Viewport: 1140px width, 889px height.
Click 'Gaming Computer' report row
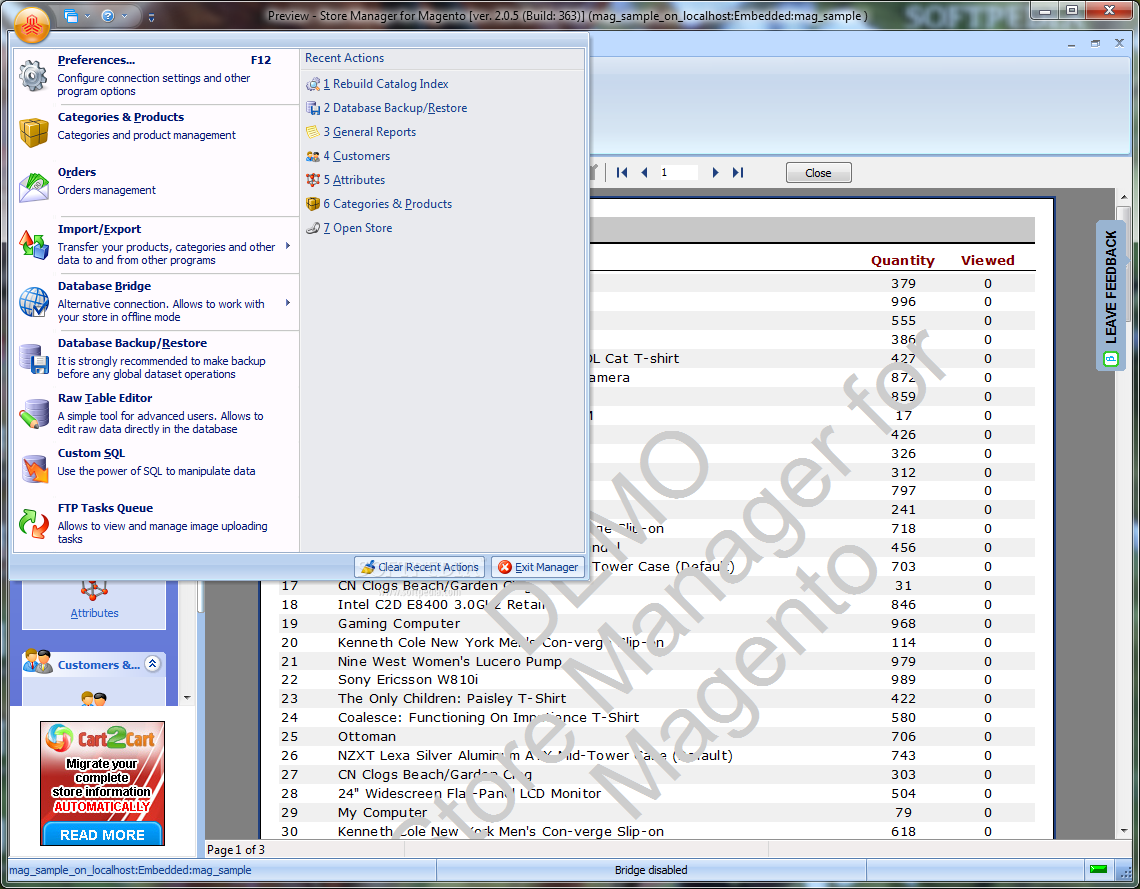tap(657, 624)
